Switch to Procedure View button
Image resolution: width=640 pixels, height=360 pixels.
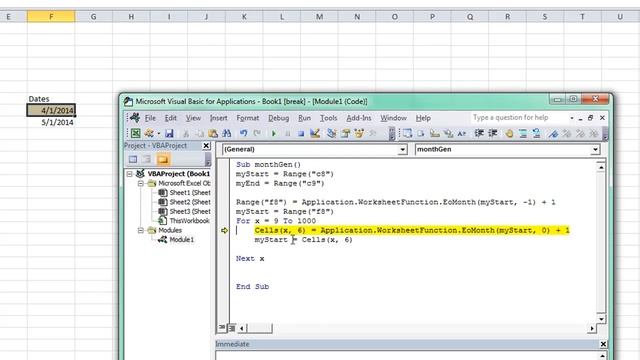pos(222,327)
